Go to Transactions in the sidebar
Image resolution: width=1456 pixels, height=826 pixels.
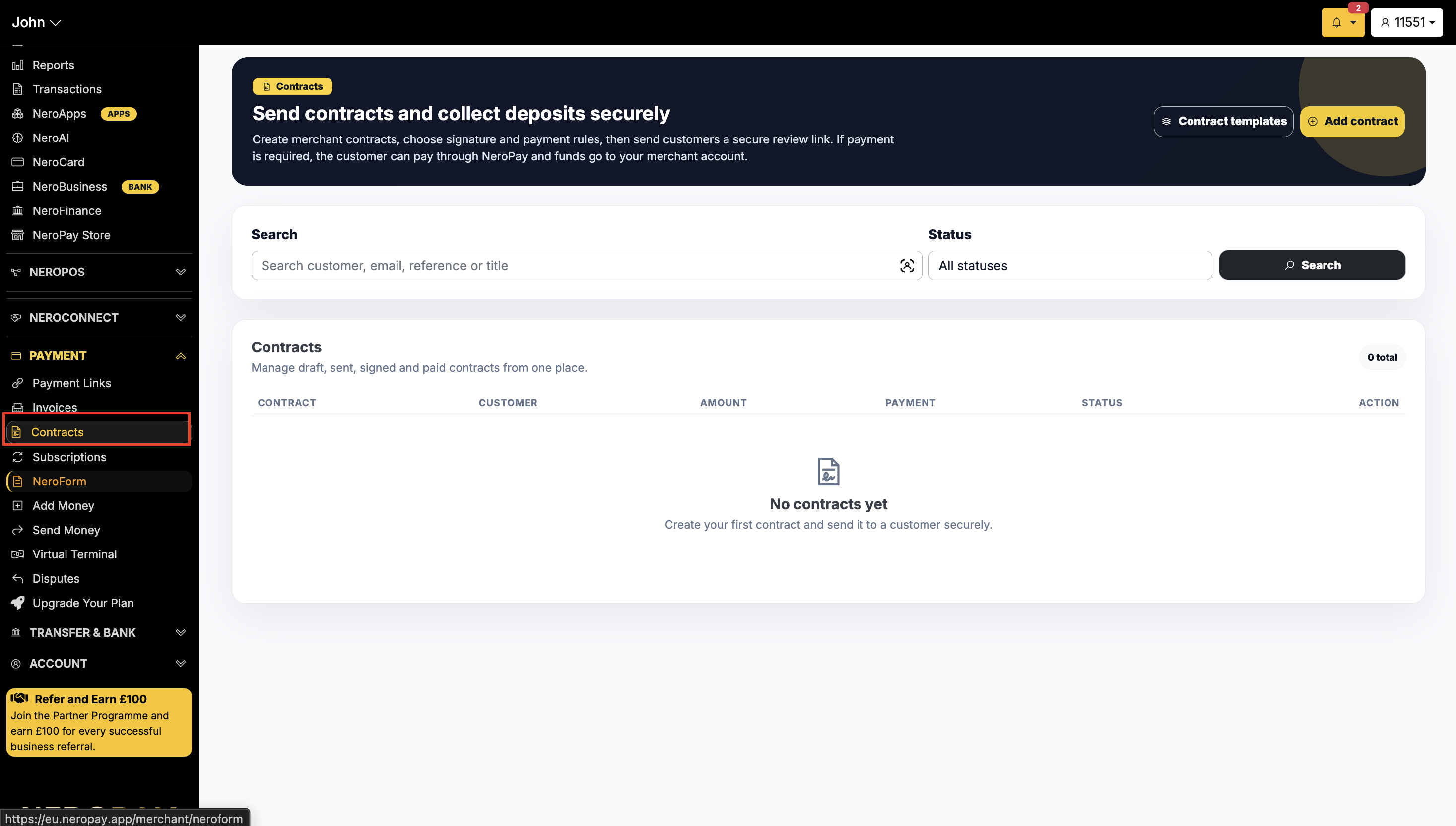pyautogui.click(x=67, y=89)
